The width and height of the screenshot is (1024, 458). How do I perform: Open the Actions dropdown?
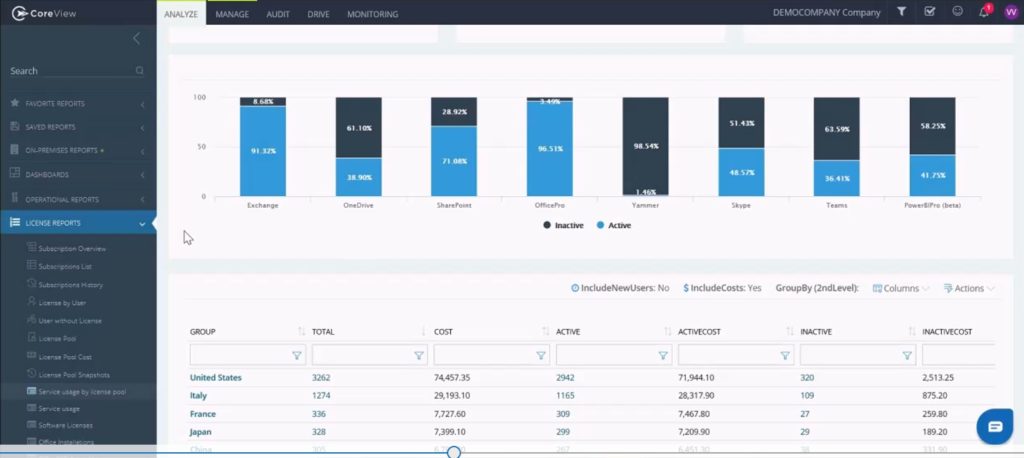tap(969, 288)
